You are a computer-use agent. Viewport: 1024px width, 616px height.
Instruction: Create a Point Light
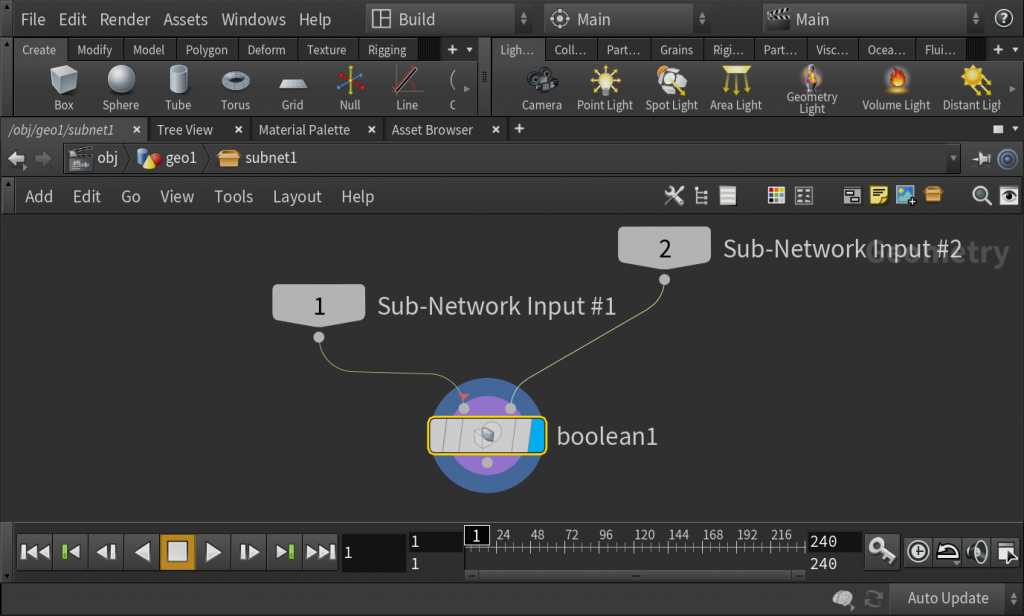605,88
